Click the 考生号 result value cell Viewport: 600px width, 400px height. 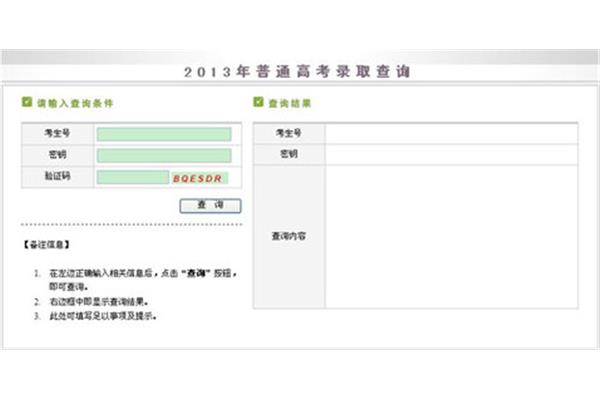[451, 134]
